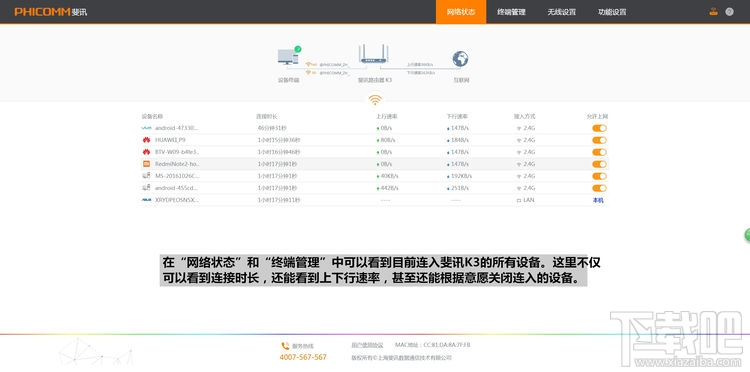Image resolution: width=750 pixels, height=372 pixels.
Task: Select the RedmiNote2 device name
Action: pyautogui.click(x=176, y=164)
